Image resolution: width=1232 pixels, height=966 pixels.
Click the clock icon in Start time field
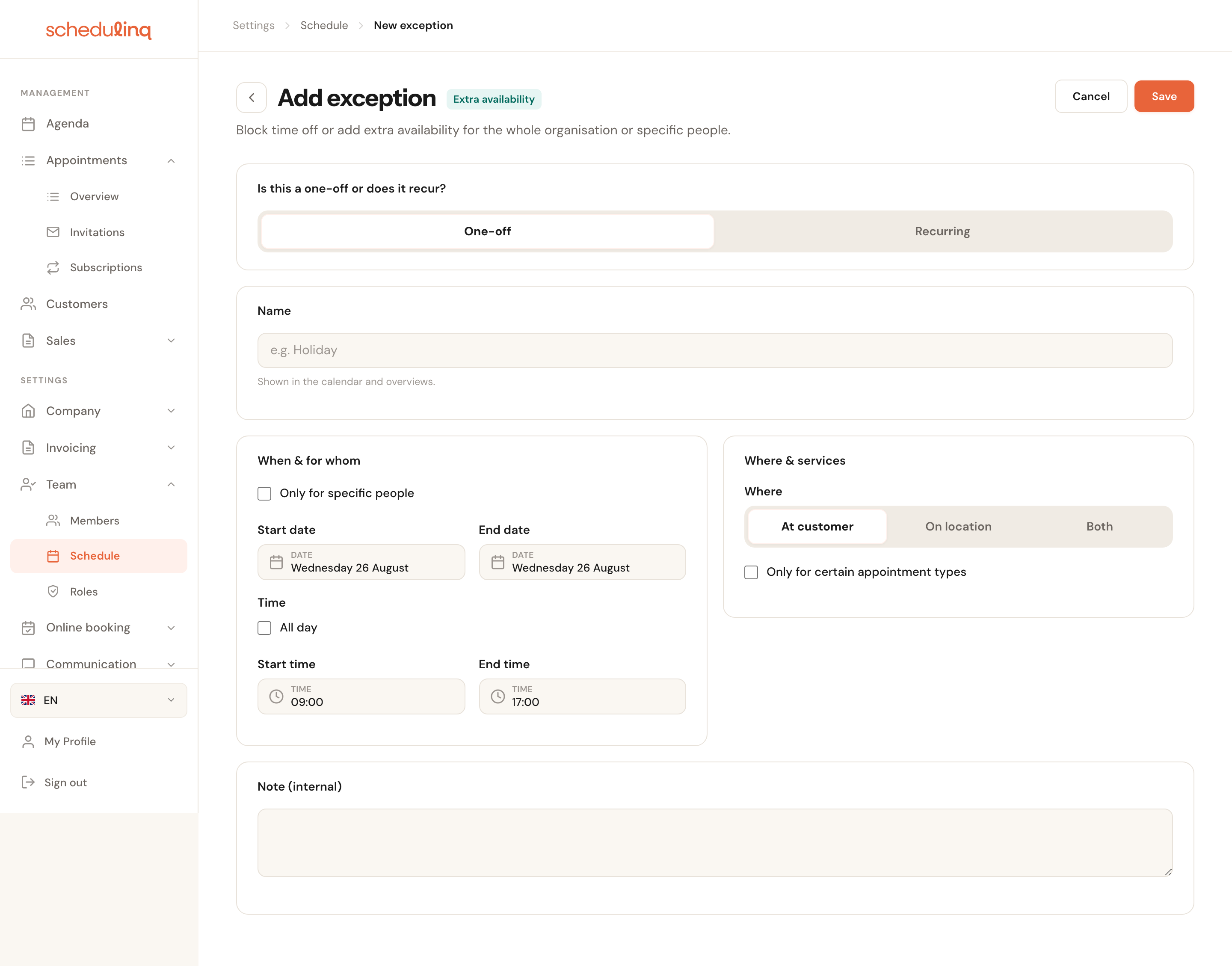[276, 696]
